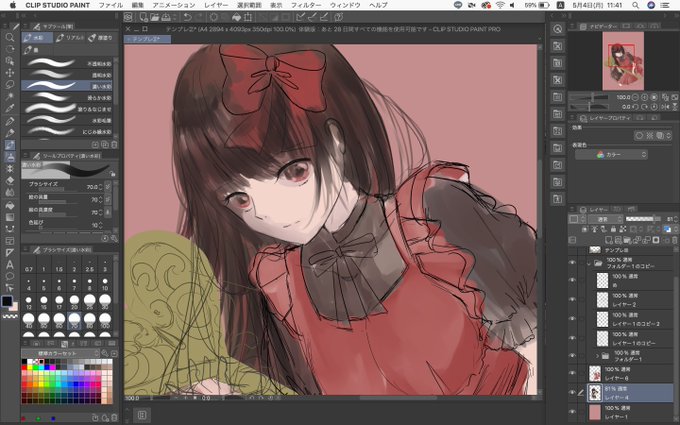
Task: Select the Fill bucket tool
Action: click(10, 206)
